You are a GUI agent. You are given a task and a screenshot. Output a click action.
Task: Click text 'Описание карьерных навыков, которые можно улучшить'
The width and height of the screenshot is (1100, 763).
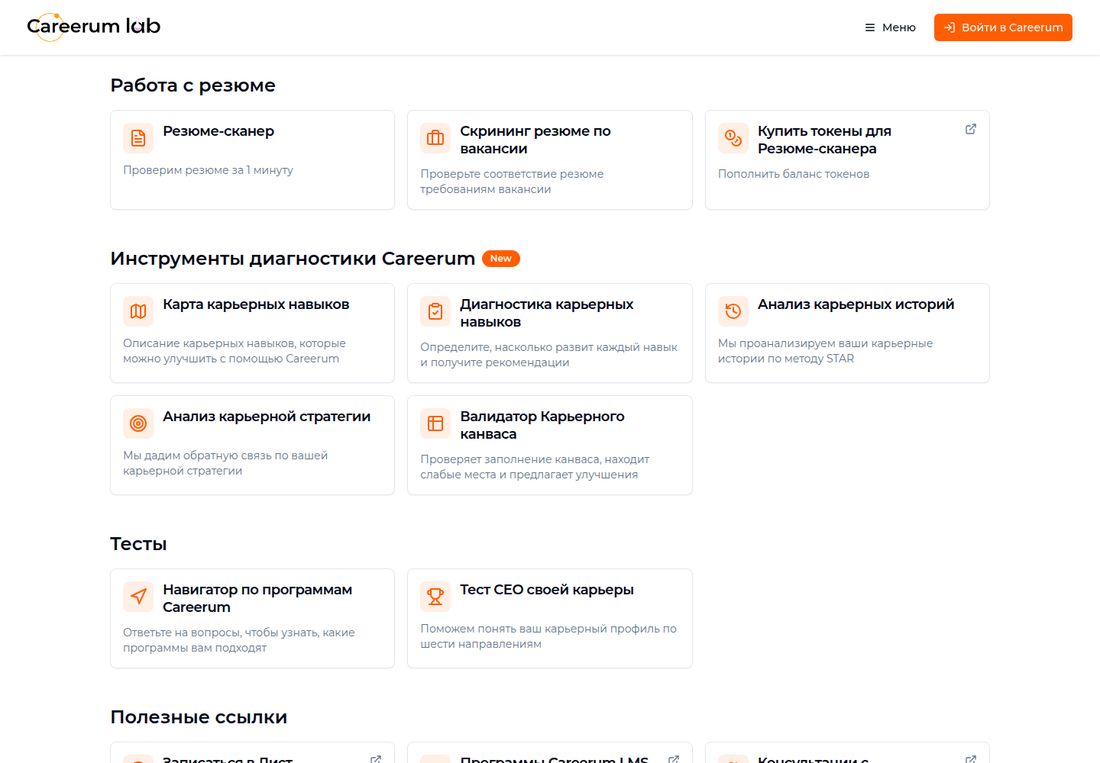(x=234, y=351)
